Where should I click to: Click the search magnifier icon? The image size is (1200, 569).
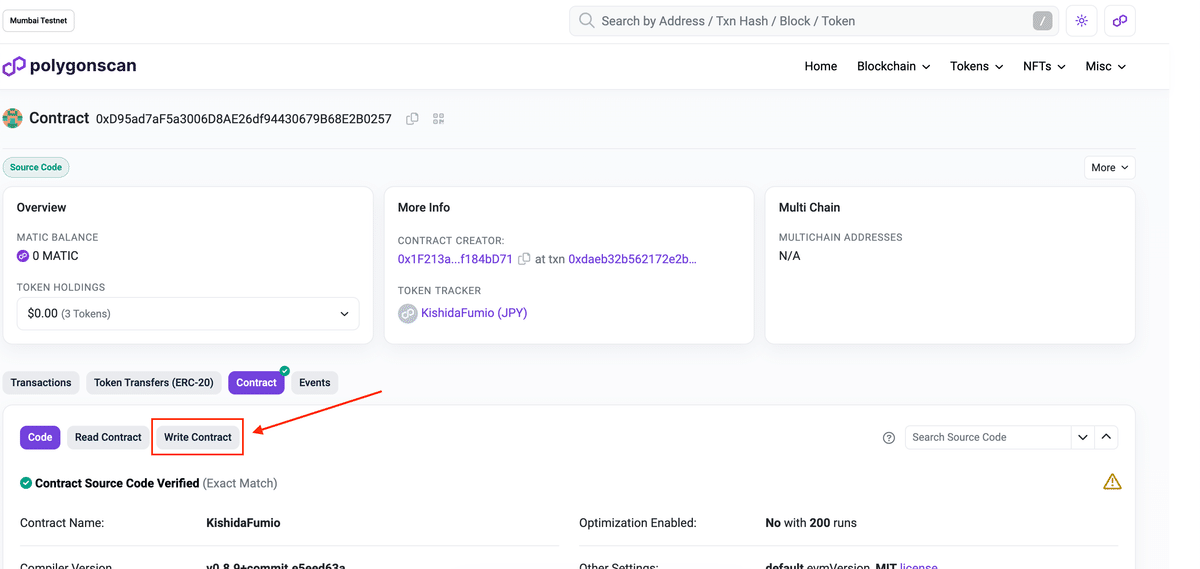[x=587, y=21]
